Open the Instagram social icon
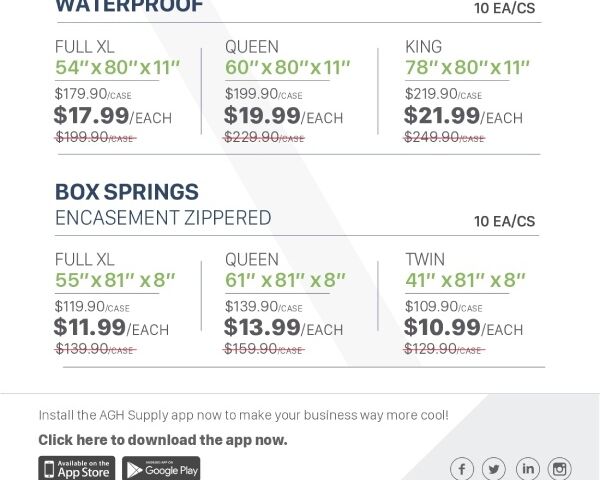Viewport: 600px width, 480px height. point(560,468)
